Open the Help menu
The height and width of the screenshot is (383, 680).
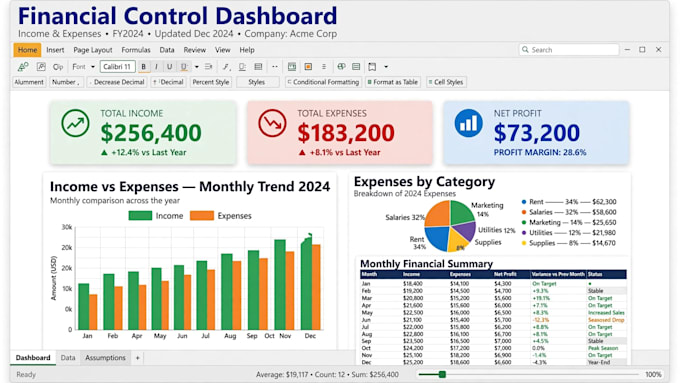[x=247, y=50]
